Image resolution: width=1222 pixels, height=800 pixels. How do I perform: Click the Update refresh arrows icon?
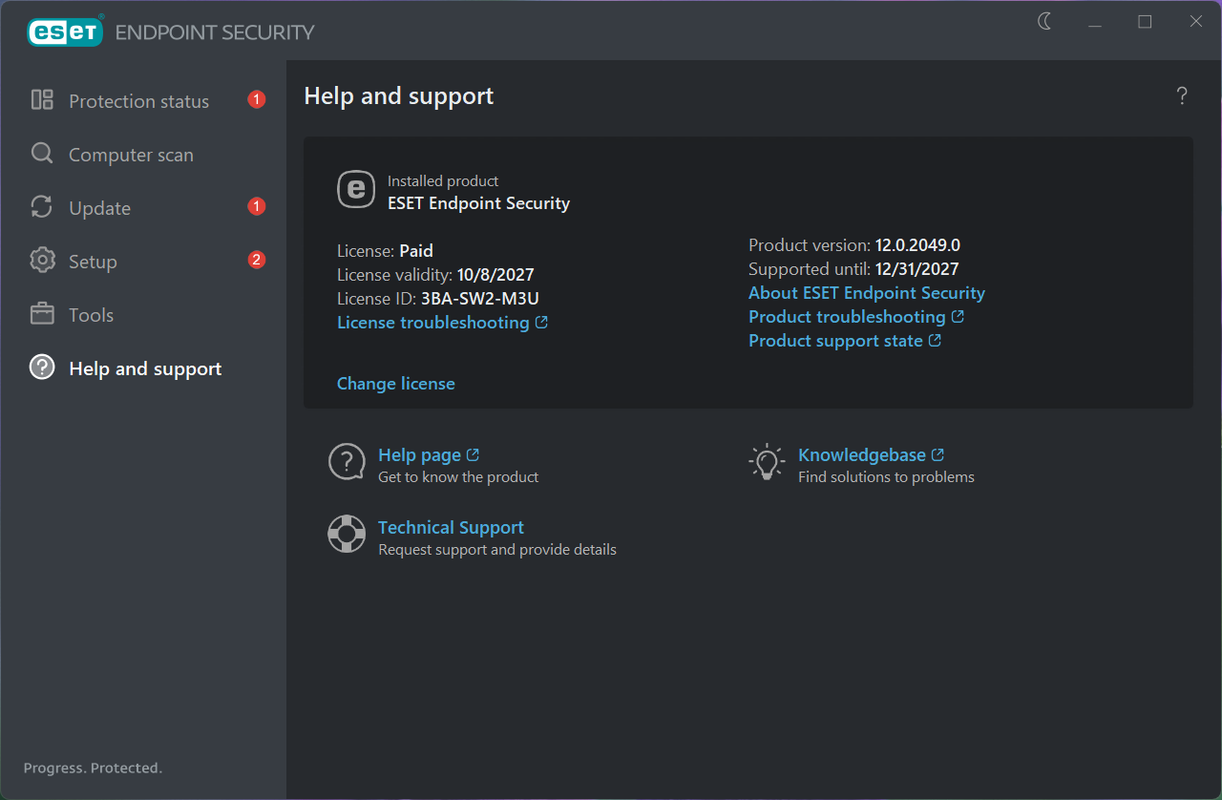(x=42, y=207)
